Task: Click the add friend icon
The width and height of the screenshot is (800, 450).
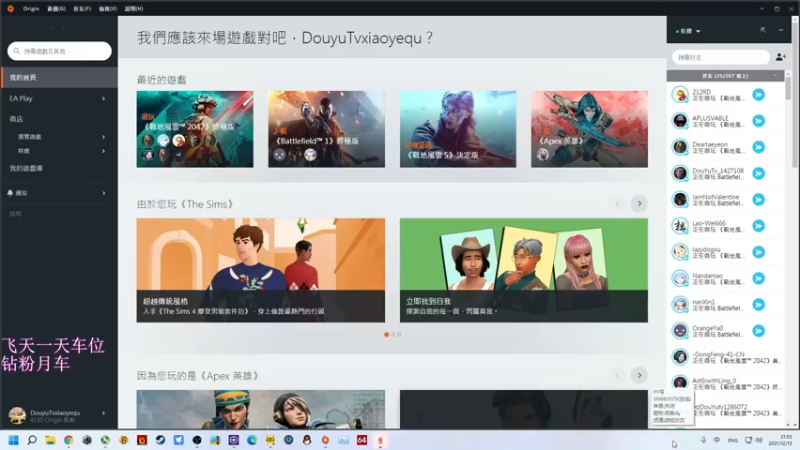Action: pyautogui.click(x=781, y=57)
